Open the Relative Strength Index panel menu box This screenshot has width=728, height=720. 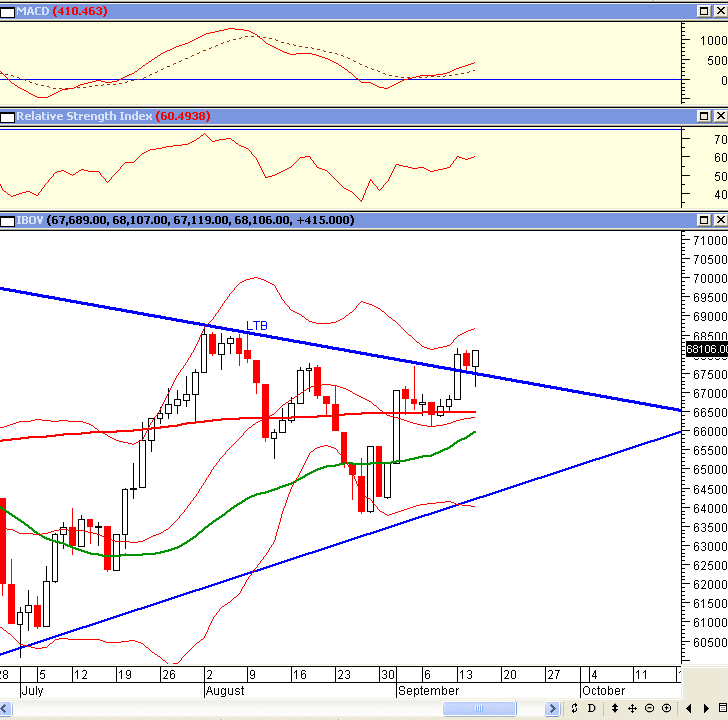(7, 117)
